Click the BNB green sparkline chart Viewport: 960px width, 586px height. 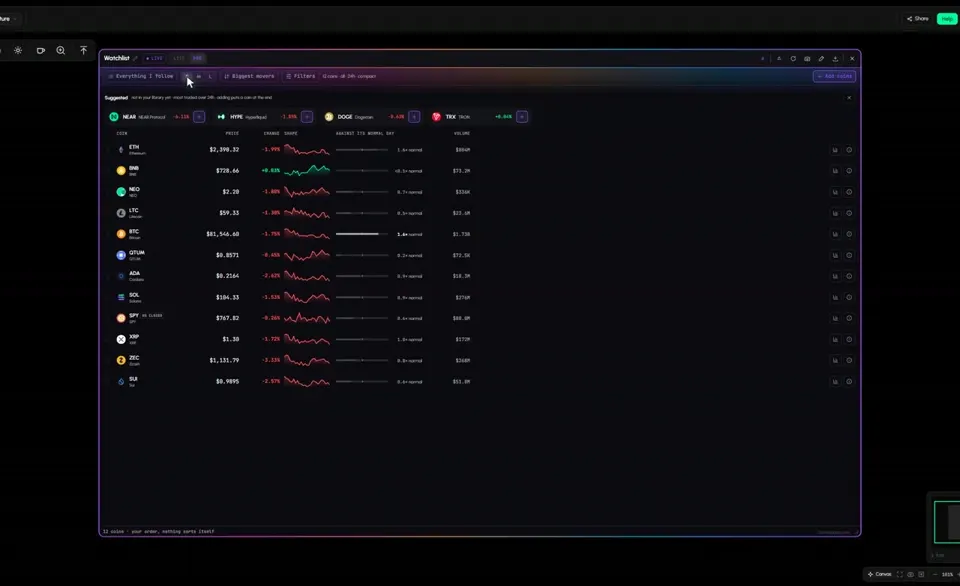[307, 170]
